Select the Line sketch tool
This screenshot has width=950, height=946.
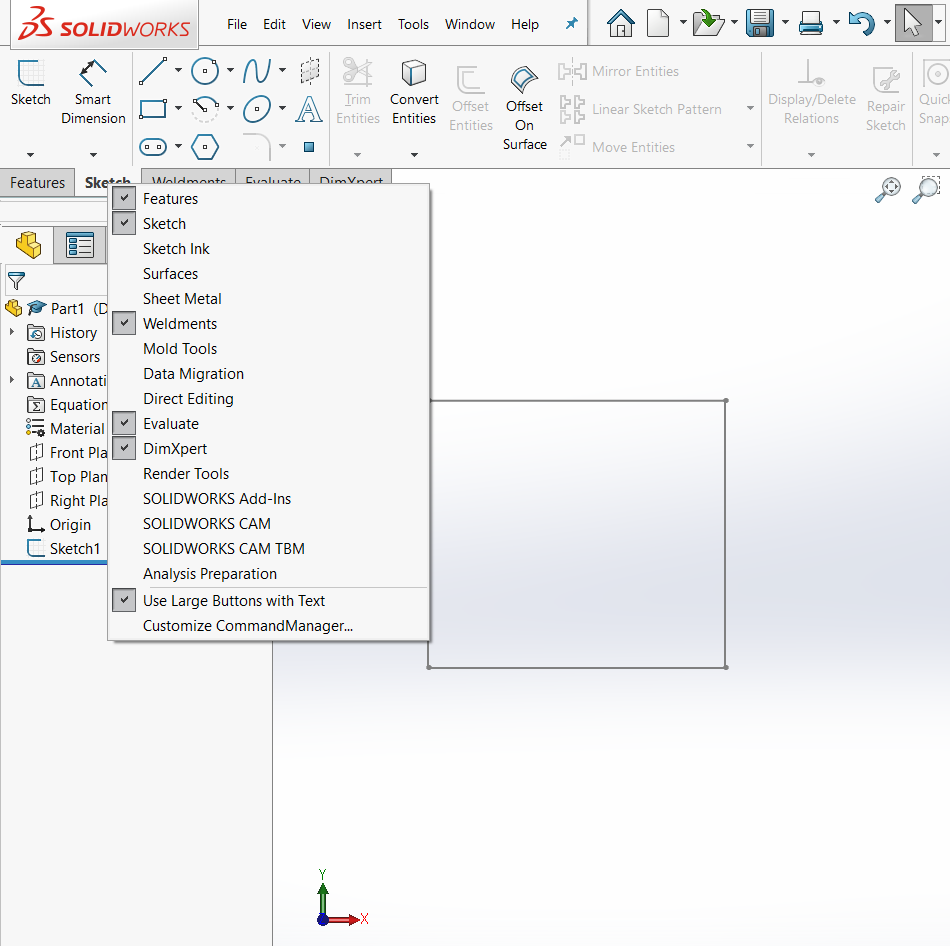(x=153, y=72)
